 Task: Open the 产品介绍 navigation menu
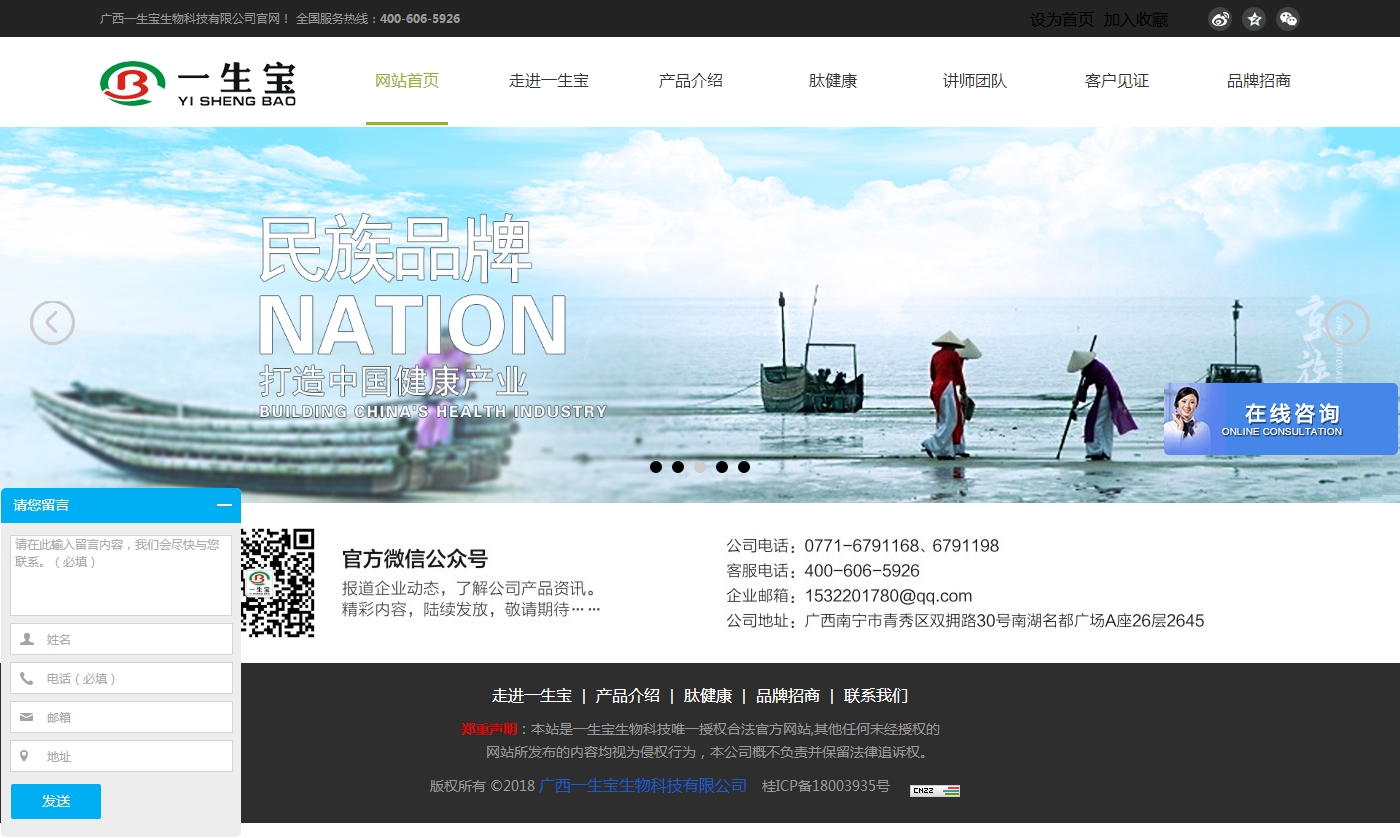pos(690,81)
